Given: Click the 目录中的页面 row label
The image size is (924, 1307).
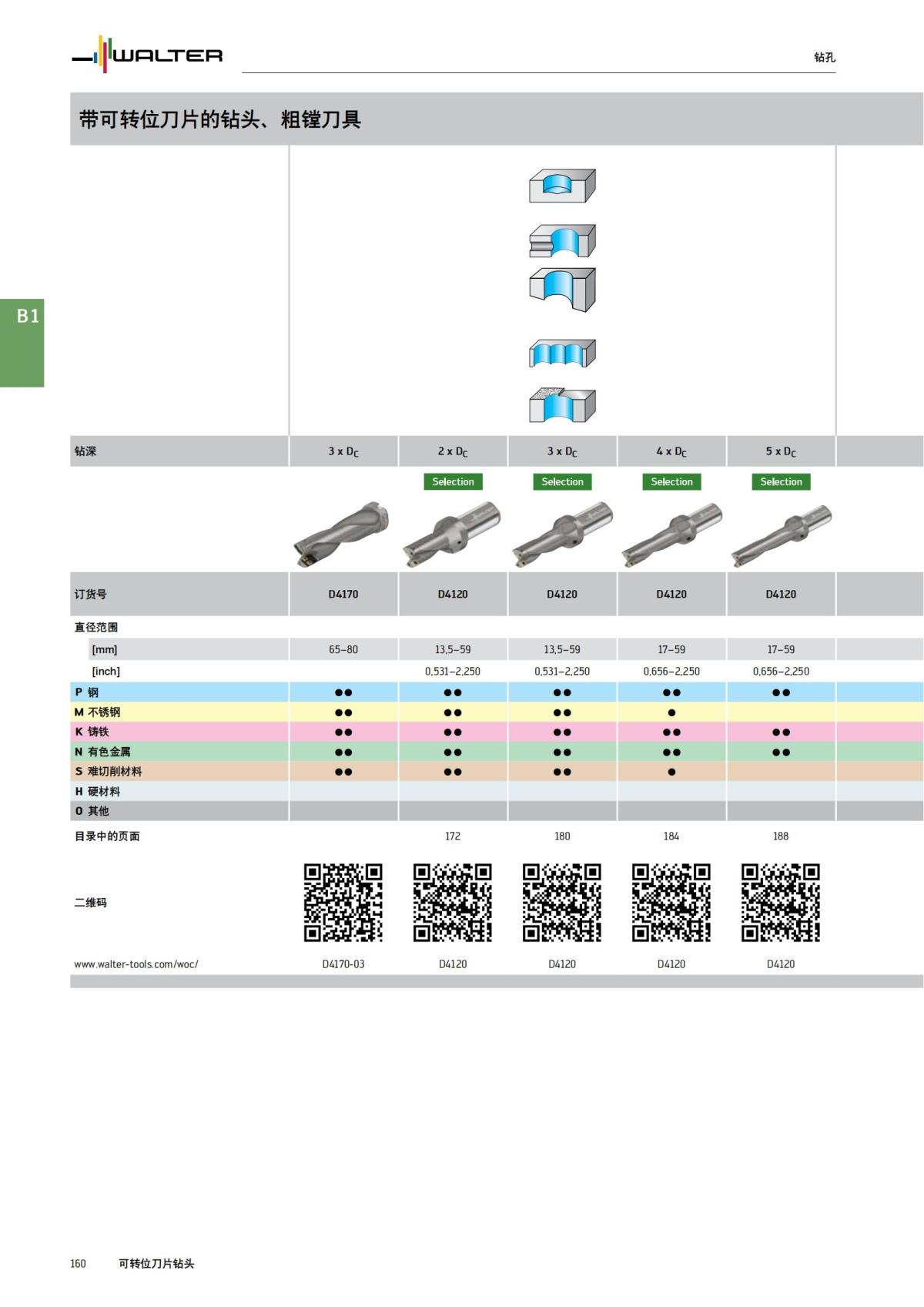Looking at the screenshot, I should pos(107,836).
